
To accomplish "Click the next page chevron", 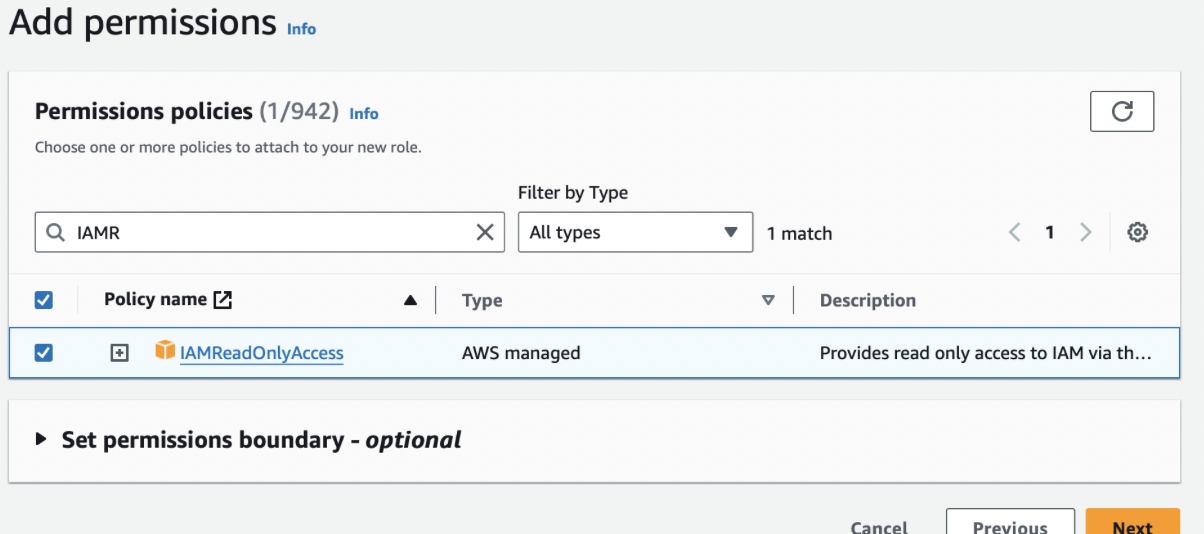I will click(1086, 232).
